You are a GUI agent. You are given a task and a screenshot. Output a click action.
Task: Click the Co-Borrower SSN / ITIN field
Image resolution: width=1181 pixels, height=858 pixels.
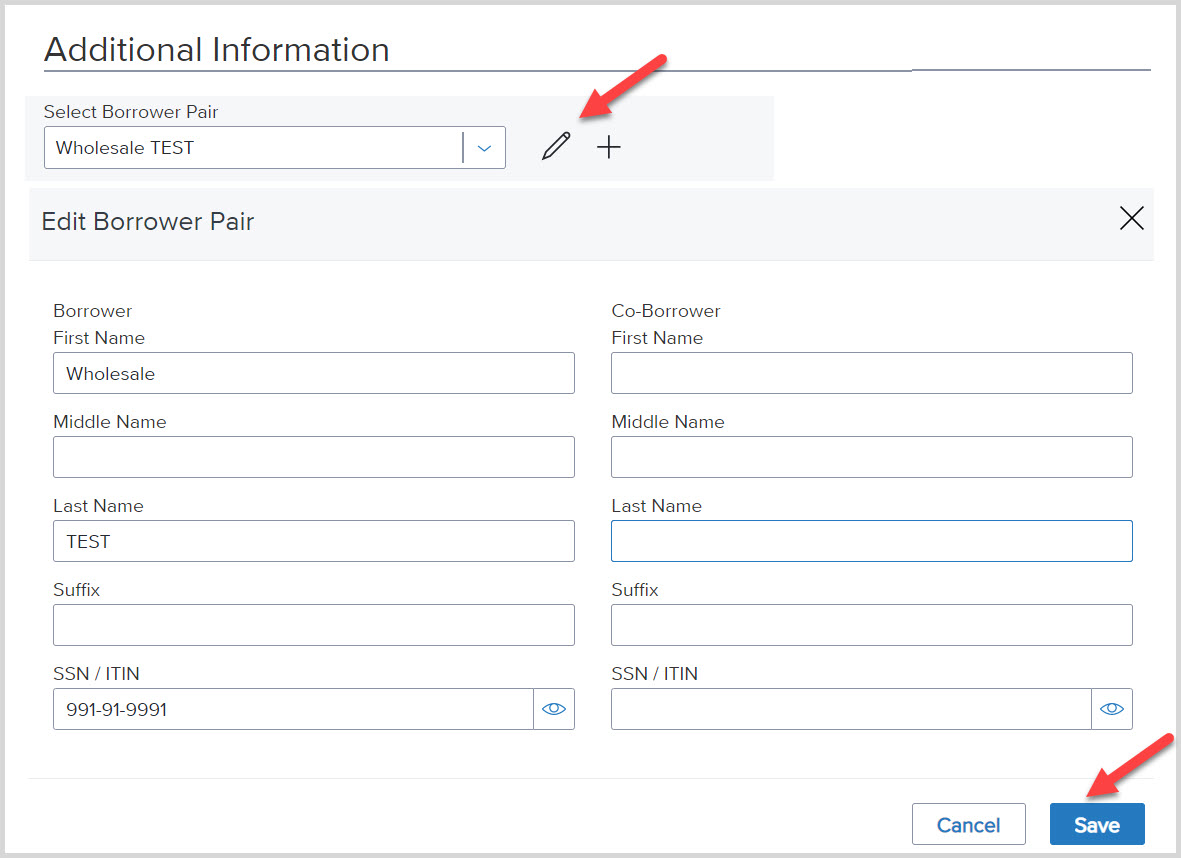[x=850, y=709]
